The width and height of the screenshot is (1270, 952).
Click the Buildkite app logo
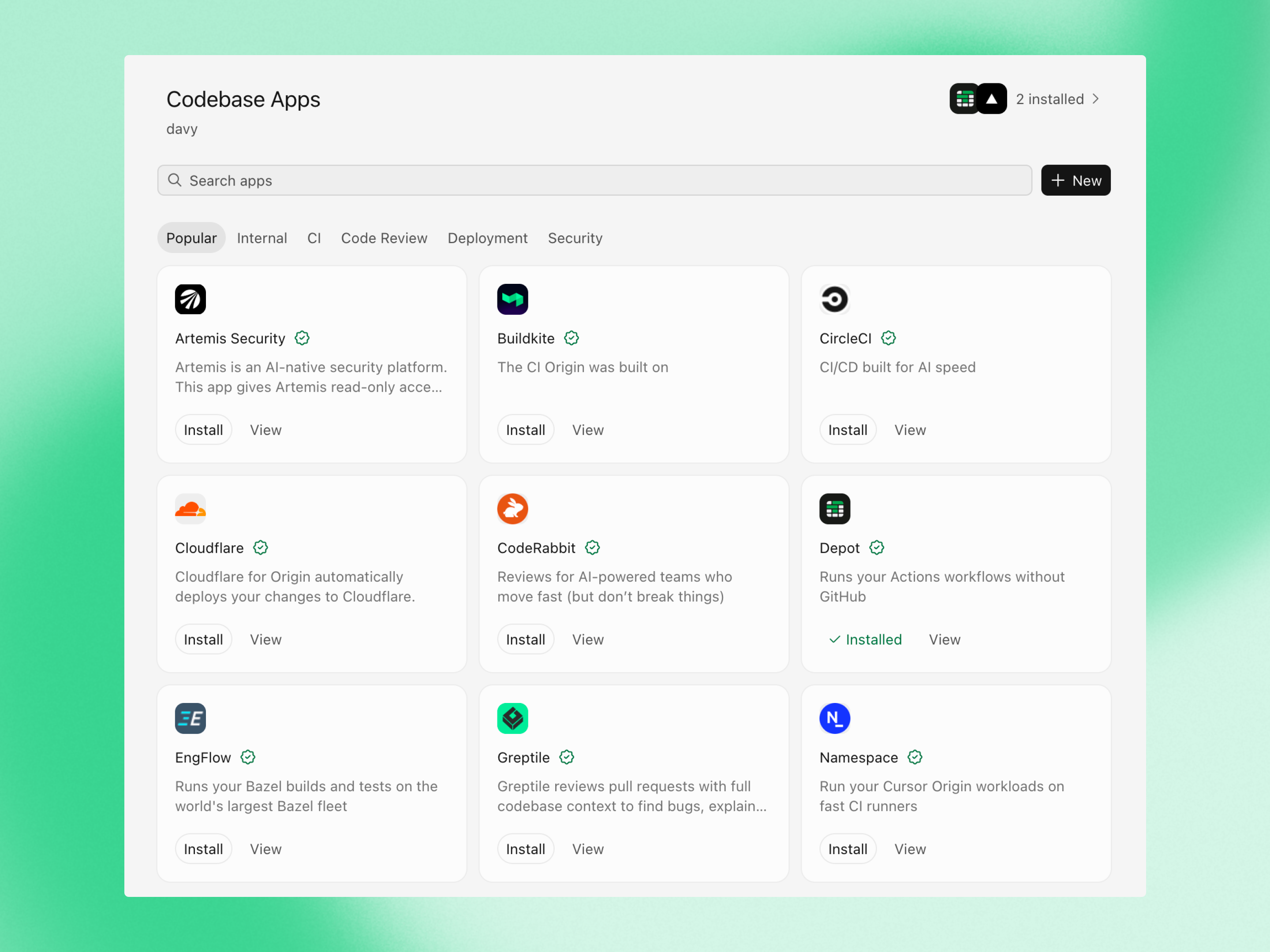click(x=512, y=299)
